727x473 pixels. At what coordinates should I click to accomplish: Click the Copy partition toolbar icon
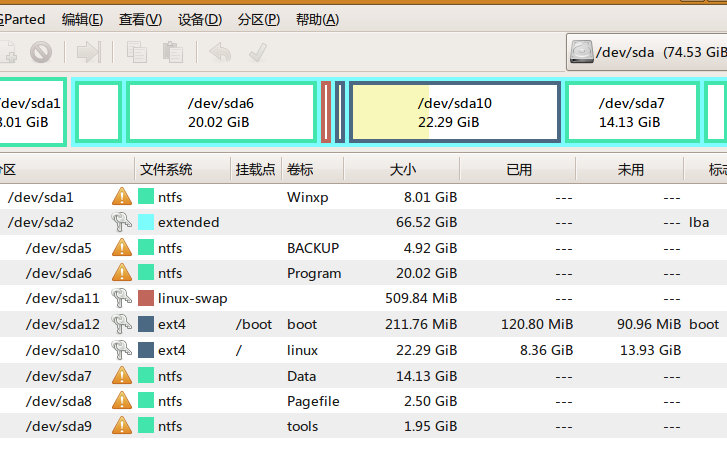(137, 52)
